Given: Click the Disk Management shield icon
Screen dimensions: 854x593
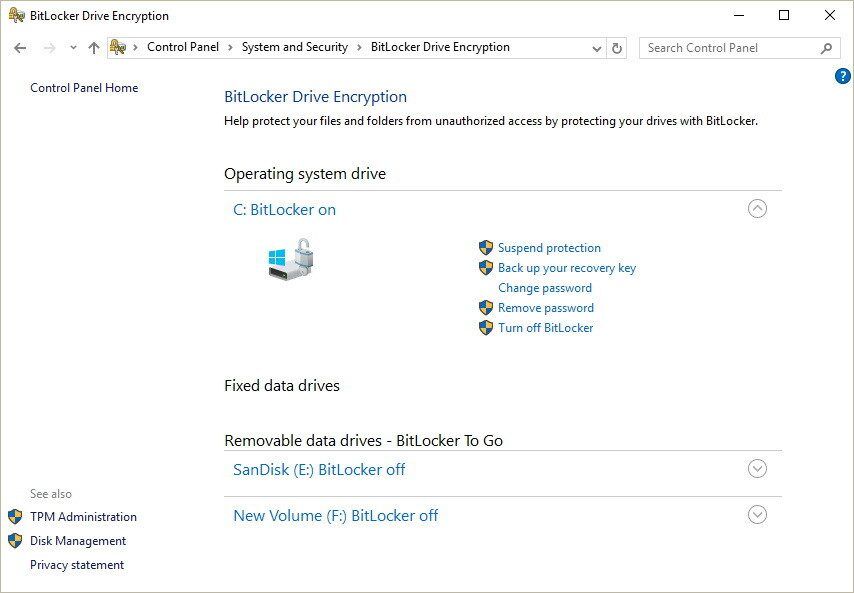Looking at the screenshot, I should click(15, 541).
